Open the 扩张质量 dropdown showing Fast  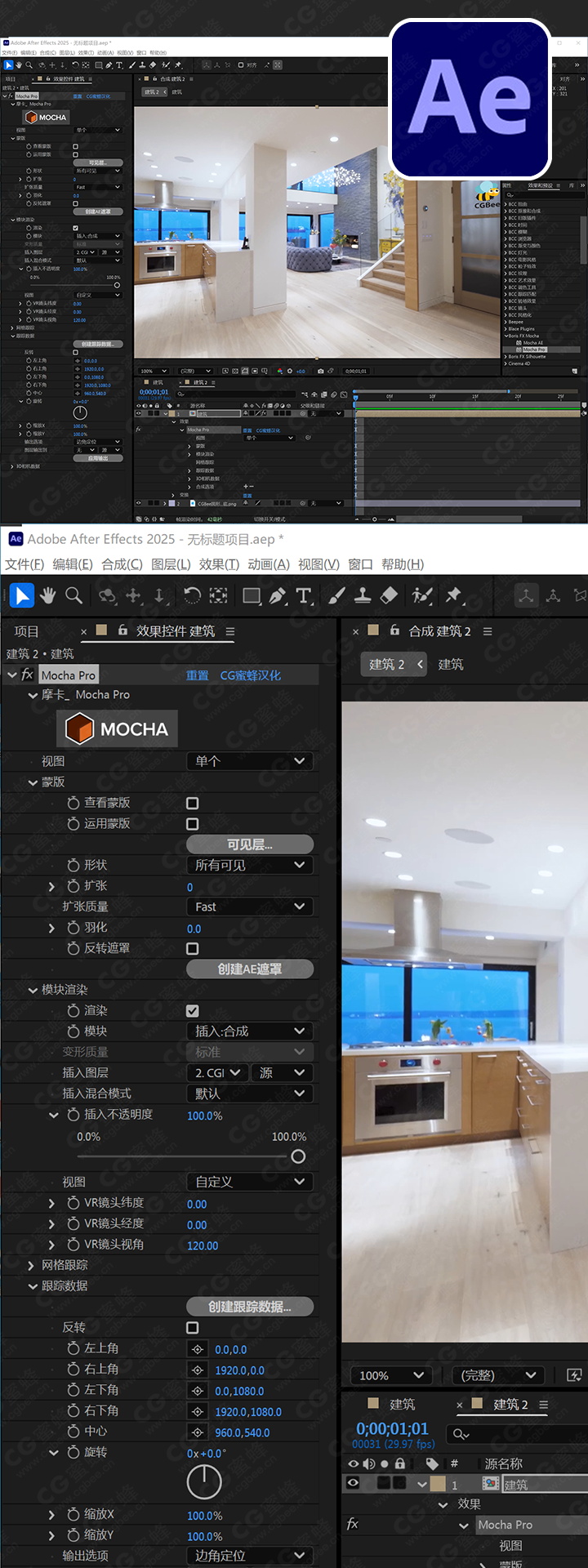click(x=251, y=906)
